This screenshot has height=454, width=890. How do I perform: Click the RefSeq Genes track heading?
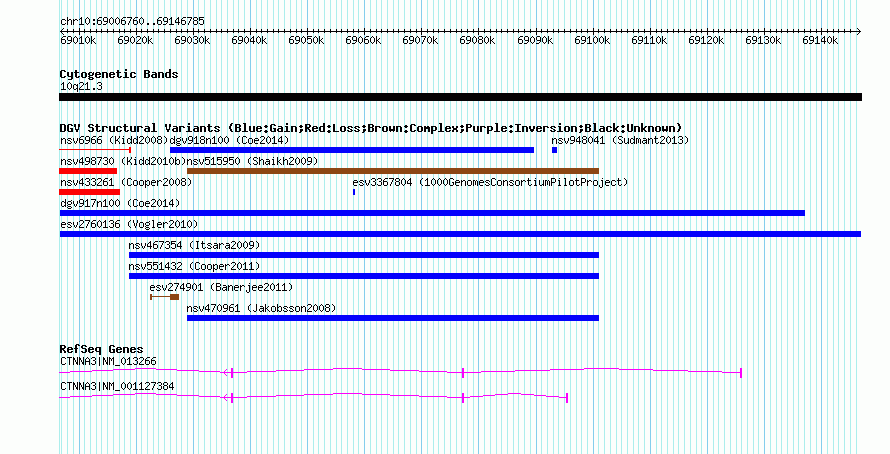(101, 349)
